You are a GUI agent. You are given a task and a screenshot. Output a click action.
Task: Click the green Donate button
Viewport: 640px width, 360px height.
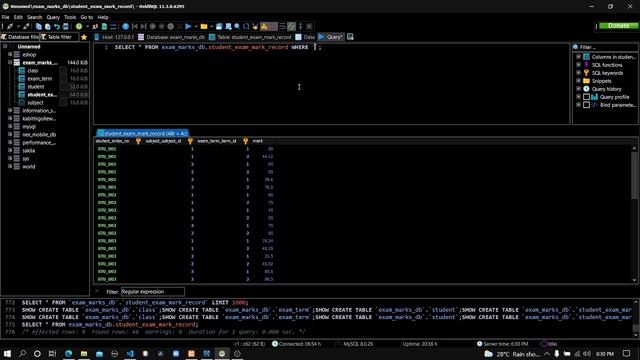(618, 26)
